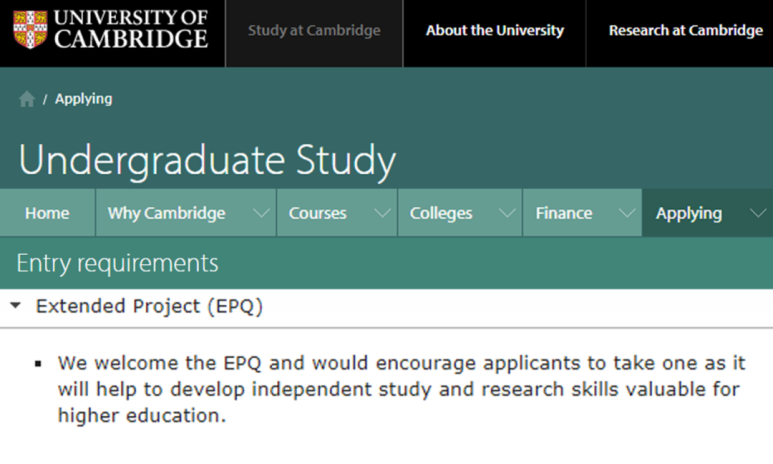Viewport: 773px width, 464px height.
Task: Click the paragraph starting 'We welcome the EPQ'
Action: click(x=401, y=389)
